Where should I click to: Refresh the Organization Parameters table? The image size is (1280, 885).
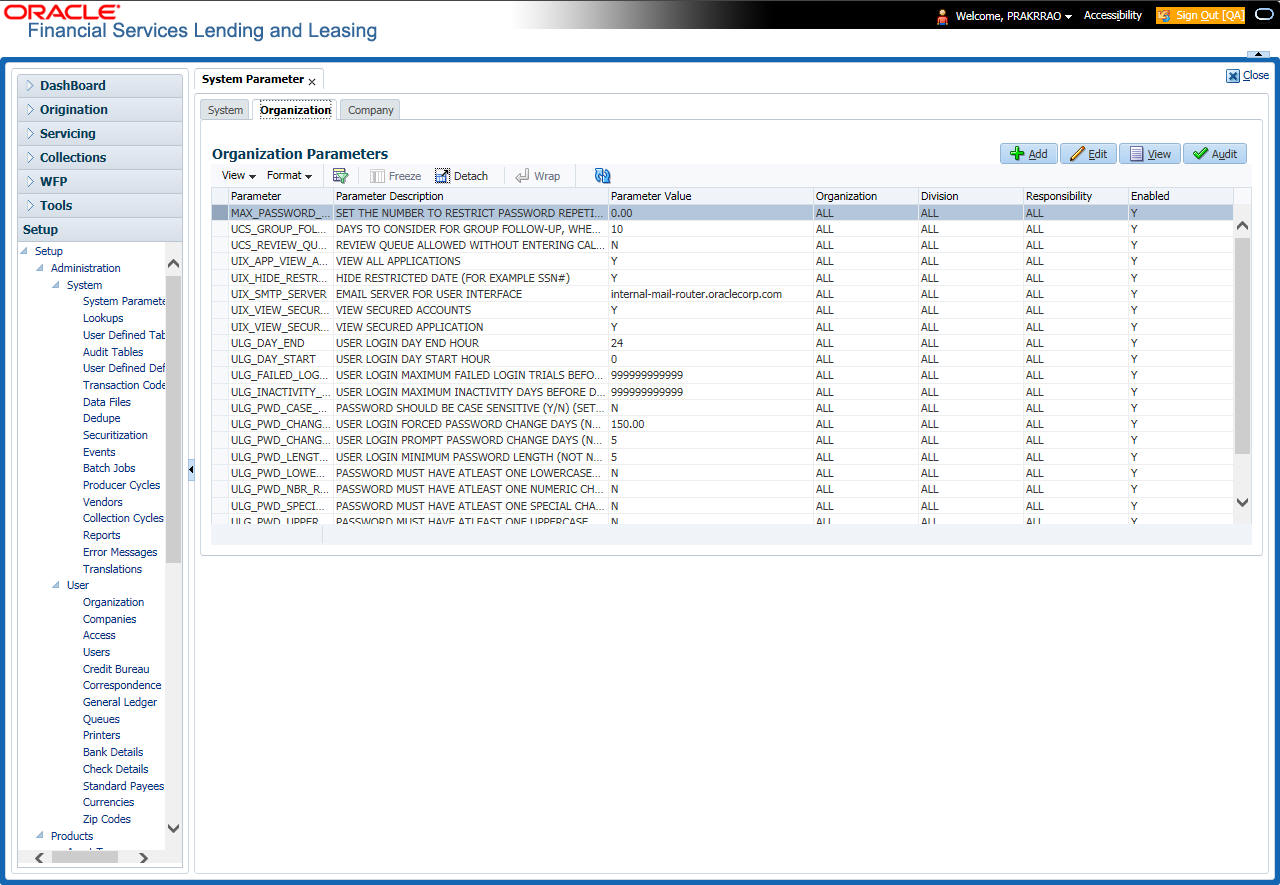point(602,175)
